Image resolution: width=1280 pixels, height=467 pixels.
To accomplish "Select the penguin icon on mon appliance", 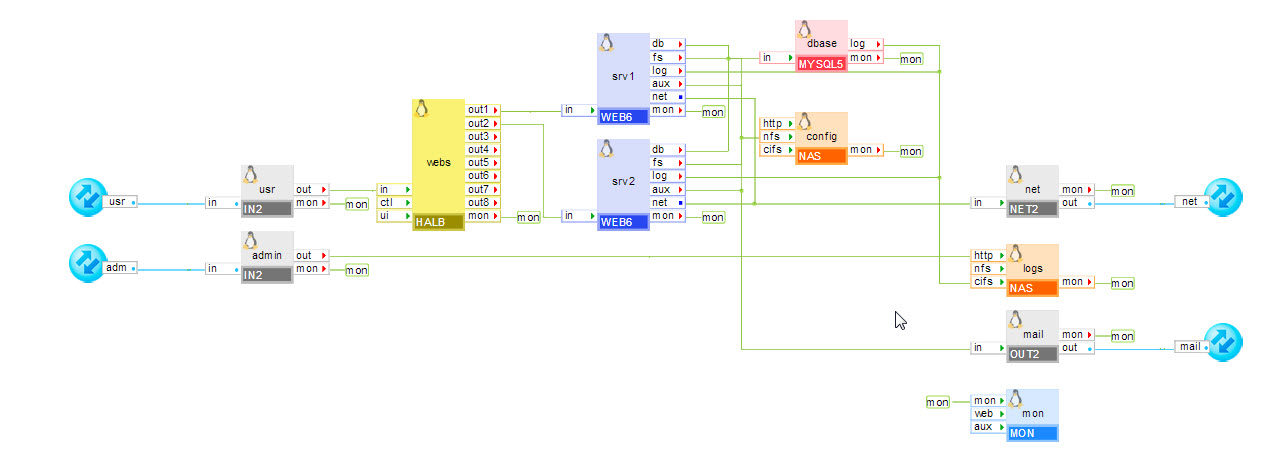I will tap(1015, 399).
